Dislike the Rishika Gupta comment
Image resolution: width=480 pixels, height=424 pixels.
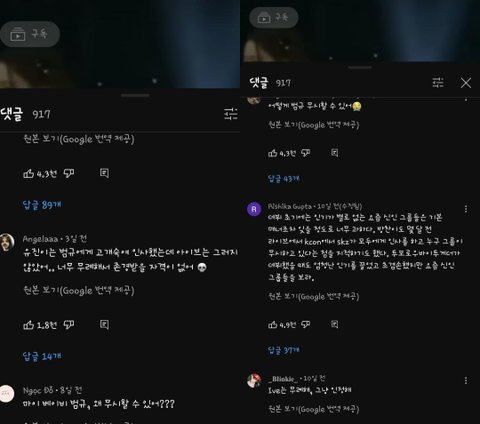click(x=306, y=324)
